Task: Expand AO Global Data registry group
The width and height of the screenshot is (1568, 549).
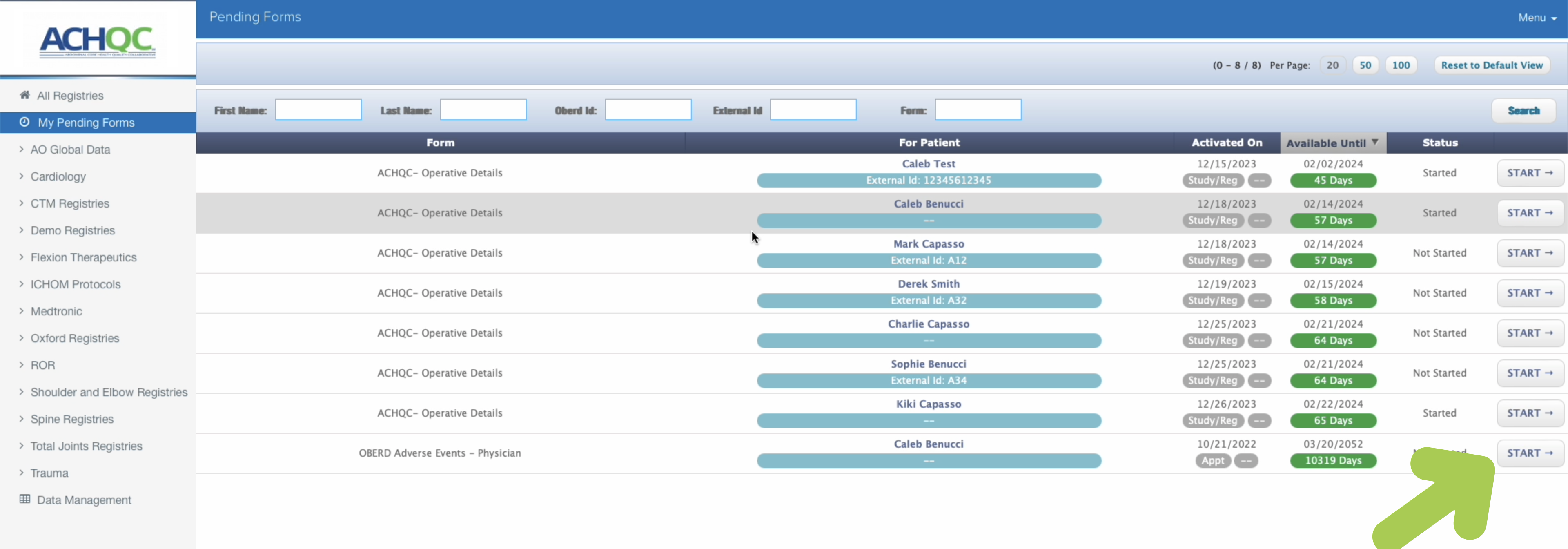Action: (x=70, y=149)
